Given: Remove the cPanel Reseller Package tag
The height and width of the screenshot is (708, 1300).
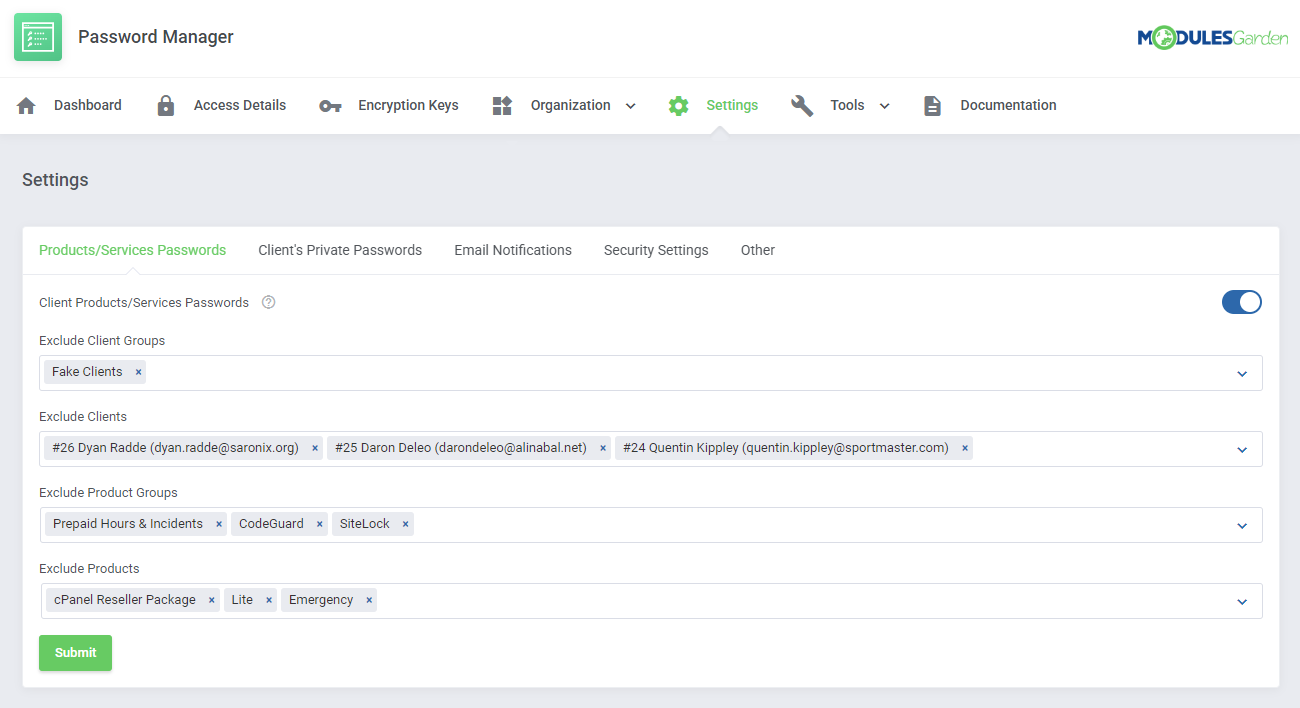Looking at the screenshot, I should click(212, 600).
